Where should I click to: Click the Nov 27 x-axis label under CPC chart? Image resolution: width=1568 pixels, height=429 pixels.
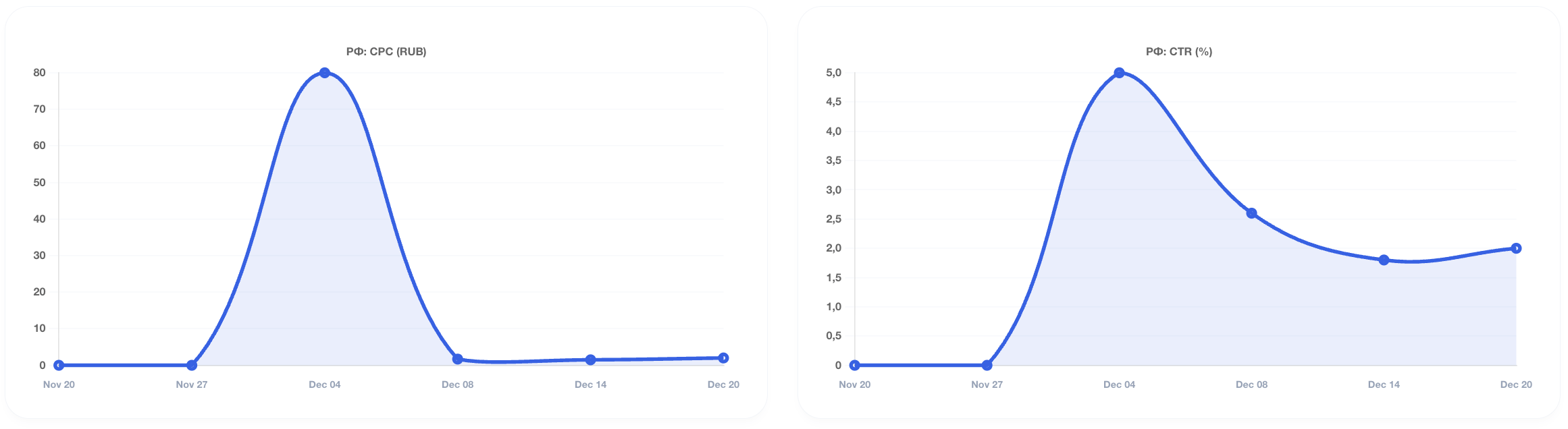(192, 384)
